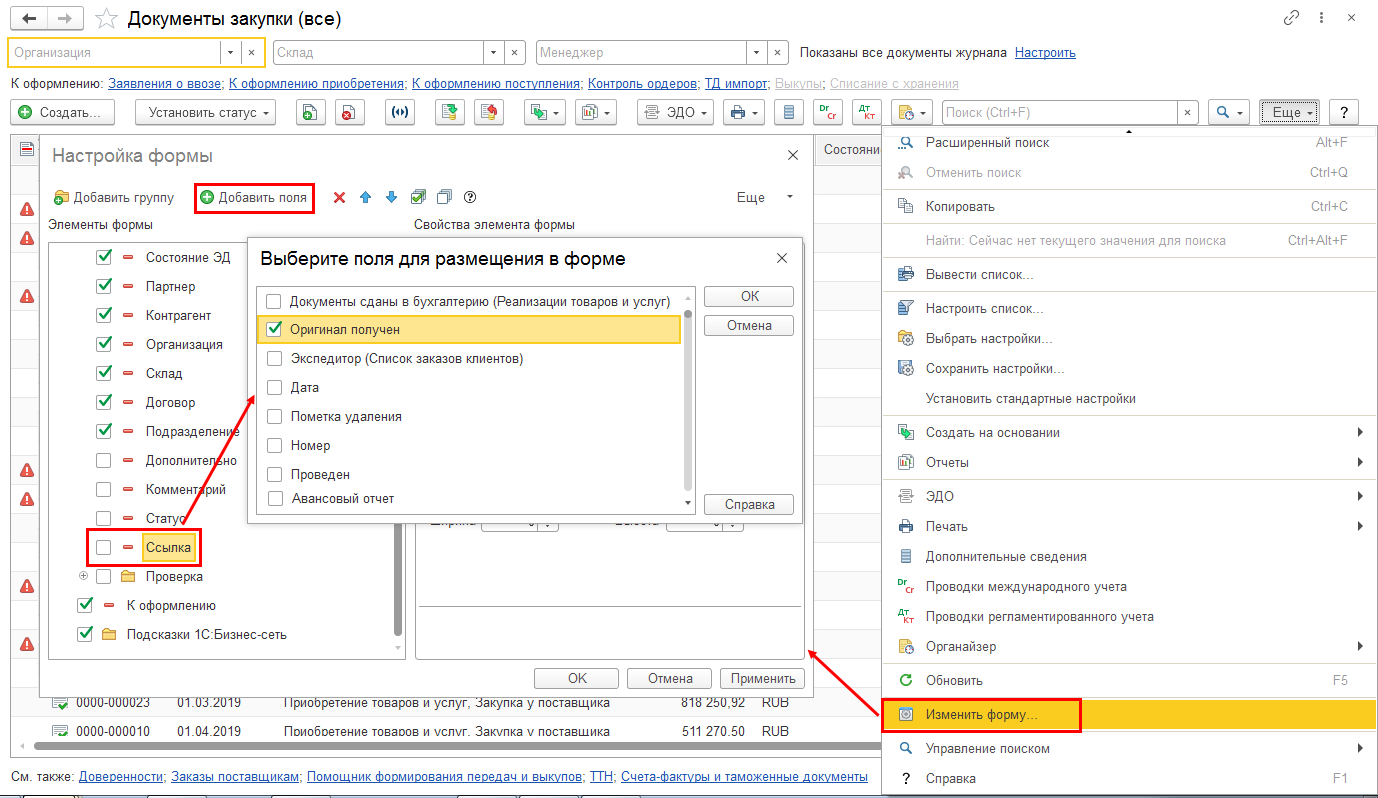Click the green refresh icon next to Обновить
This screenshot has height=798, width=1378.
(x=906, y=680)
